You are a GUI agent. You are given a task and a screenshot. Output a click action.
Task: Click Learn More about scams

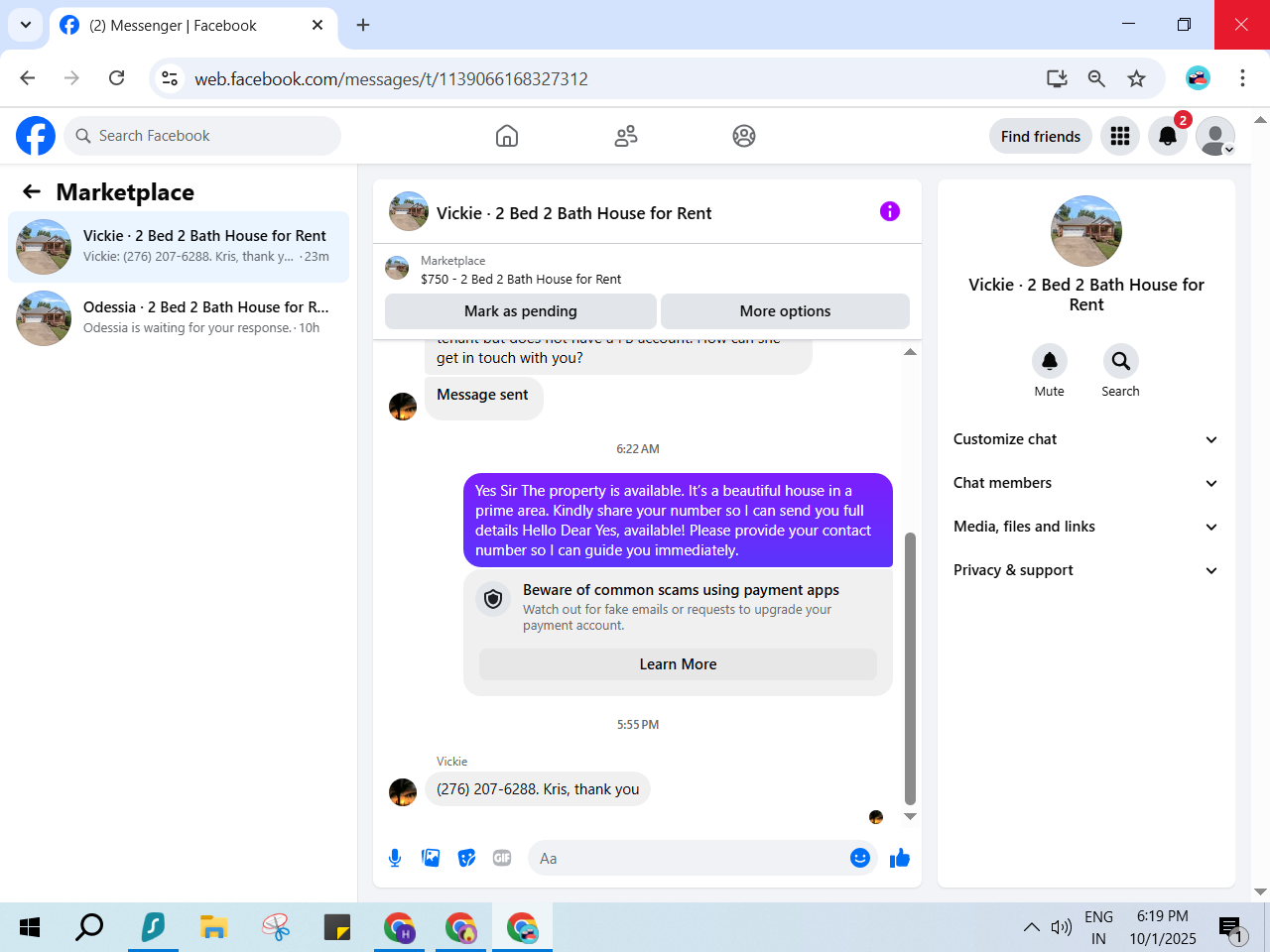coord(678,664)
